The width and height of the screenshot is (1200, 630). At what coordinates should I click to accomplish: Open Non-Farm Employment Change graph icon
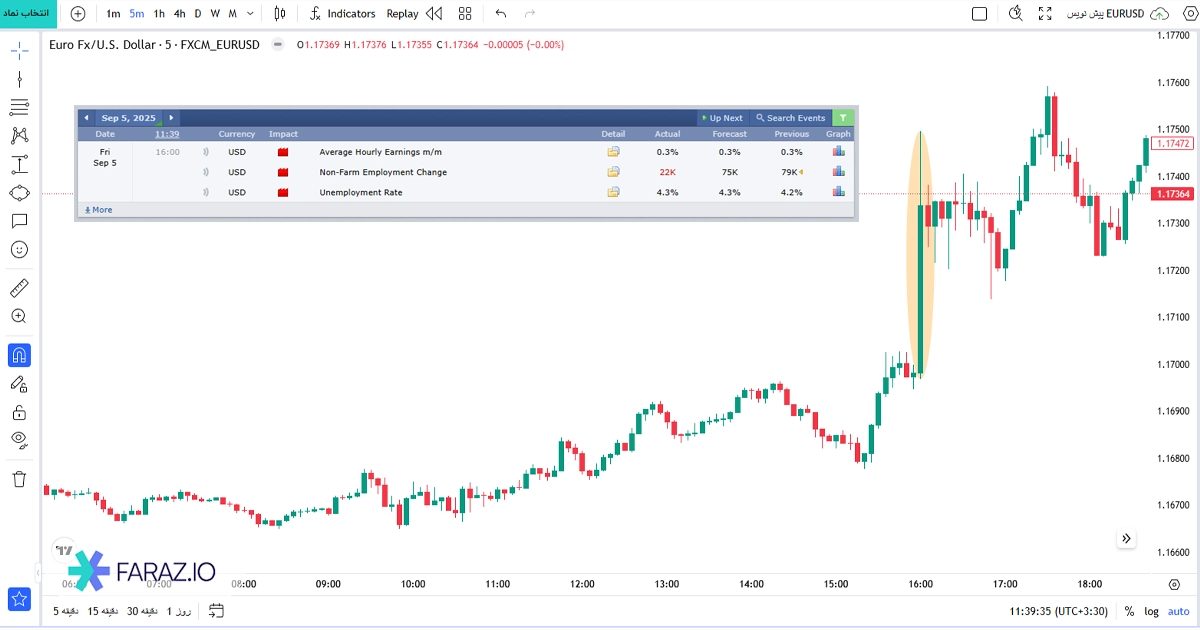pyautogui.click(x=838, y=172)
